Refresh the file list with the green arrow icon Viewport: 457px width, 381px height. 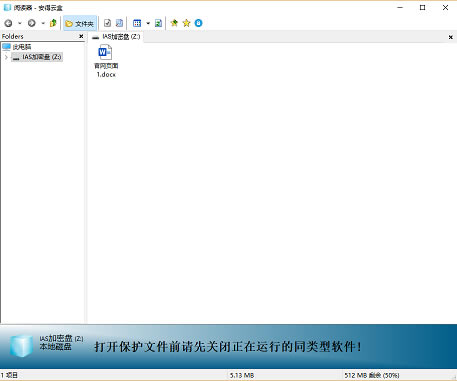158,23
